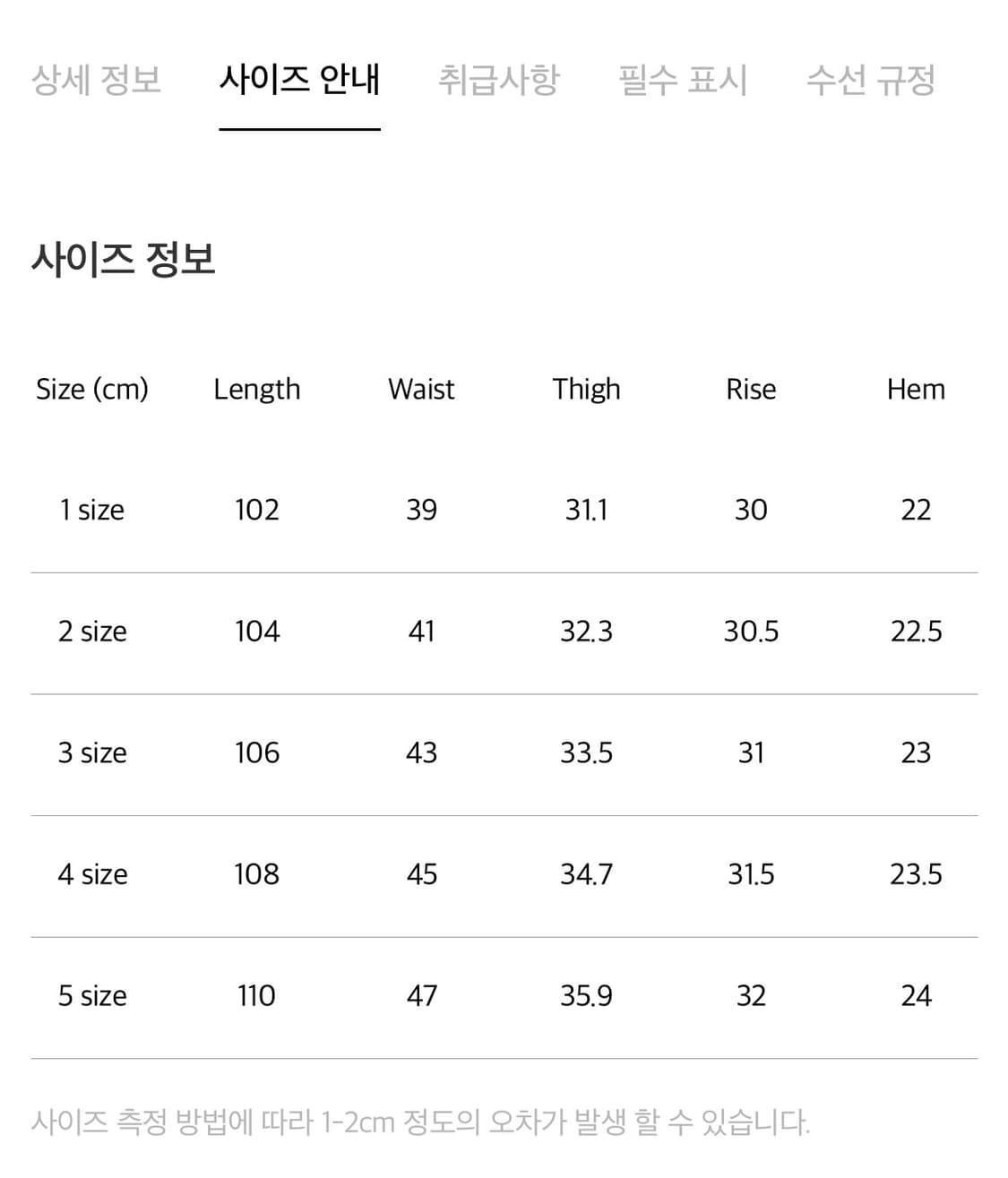Image resolution: width=1008 pixels, height=1178 pixels.
Task: Click the Hem column header
Action: [x=916, y=389]
